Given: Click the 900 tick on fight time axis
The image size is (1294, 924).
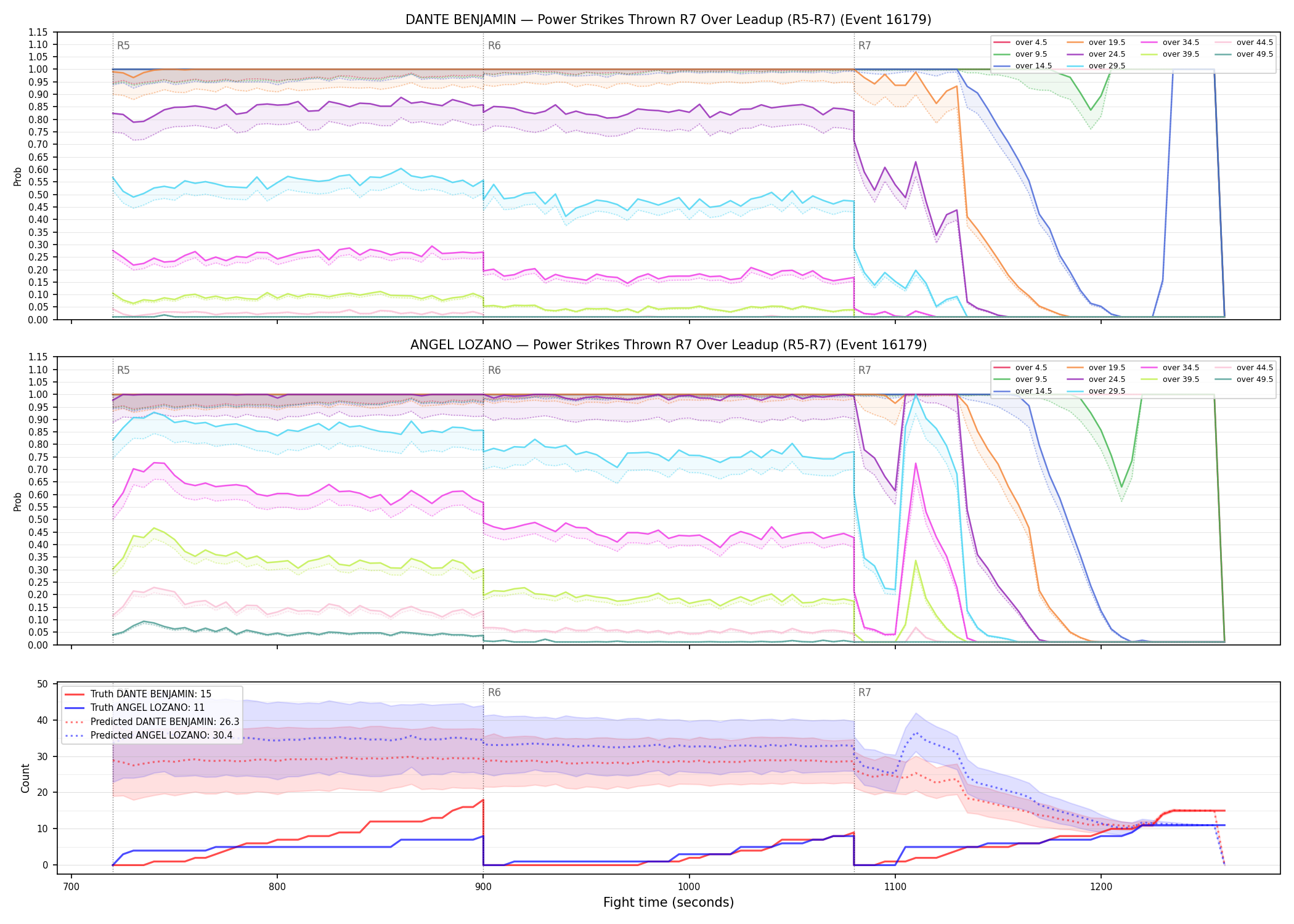Looking at the screenshot, I should (483, 886).
